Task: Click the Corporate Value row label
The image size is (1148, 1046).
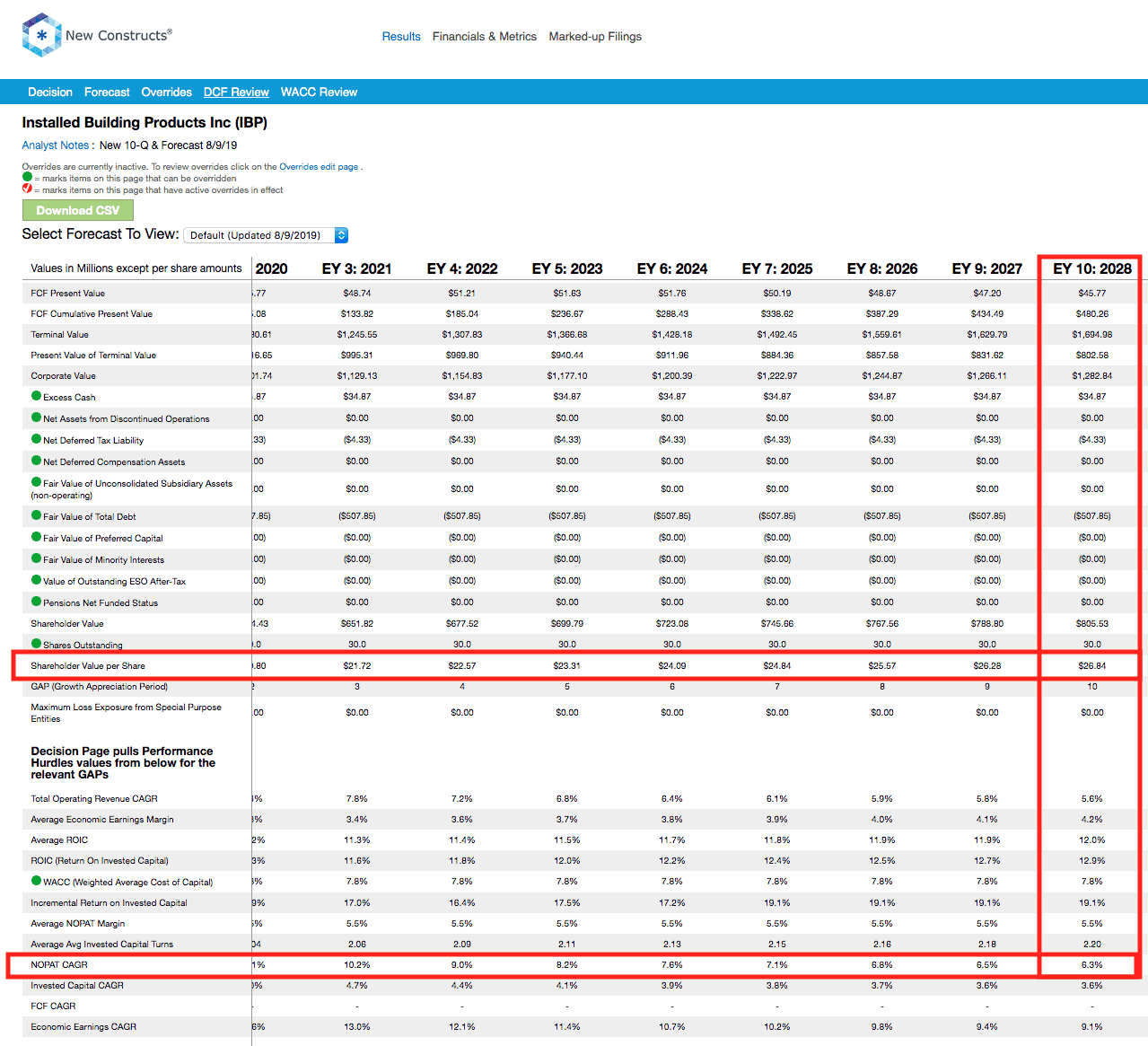Action: coord(63,376)
